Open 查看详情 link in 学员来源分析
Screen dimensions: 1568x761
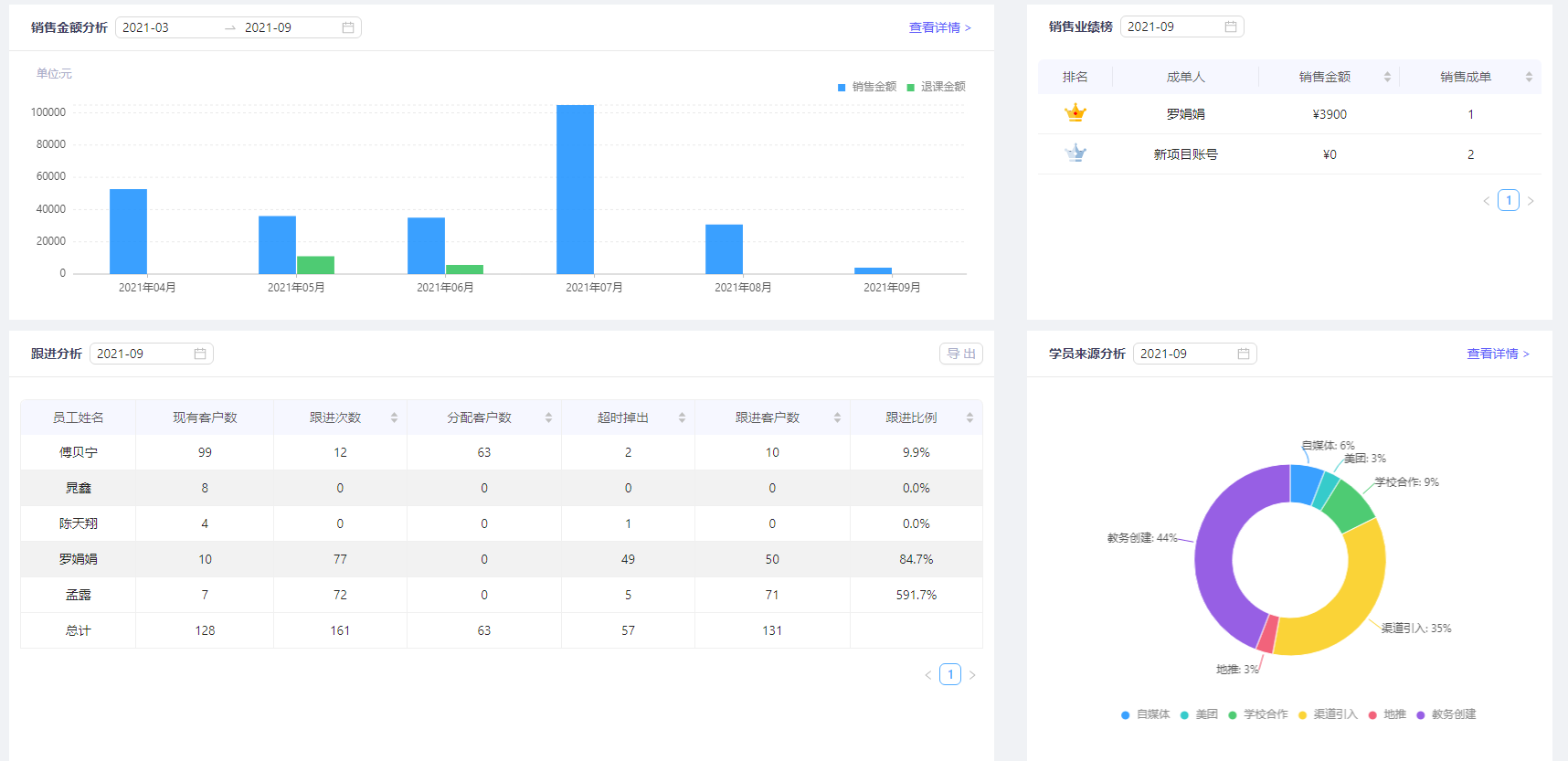click(1498, 354)
